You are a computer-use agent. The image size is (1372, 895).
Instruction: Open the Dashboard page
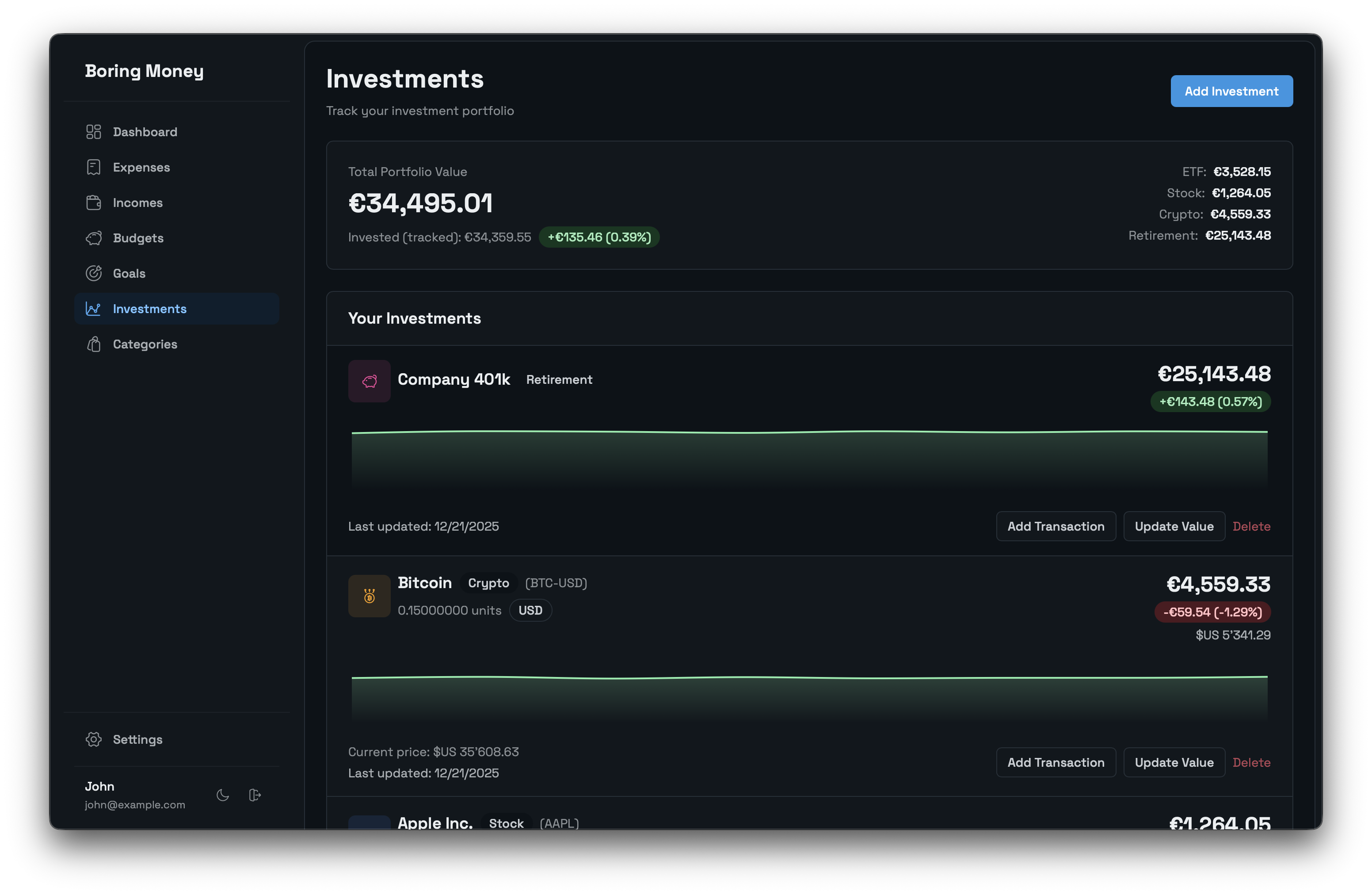[176, 132]
